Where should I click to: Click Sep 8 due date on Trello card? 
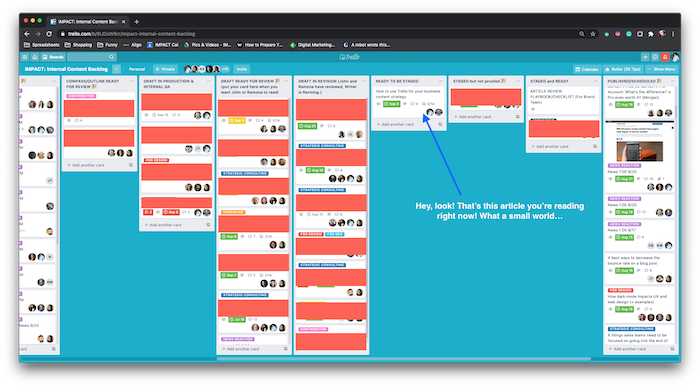tap(392, 104)
